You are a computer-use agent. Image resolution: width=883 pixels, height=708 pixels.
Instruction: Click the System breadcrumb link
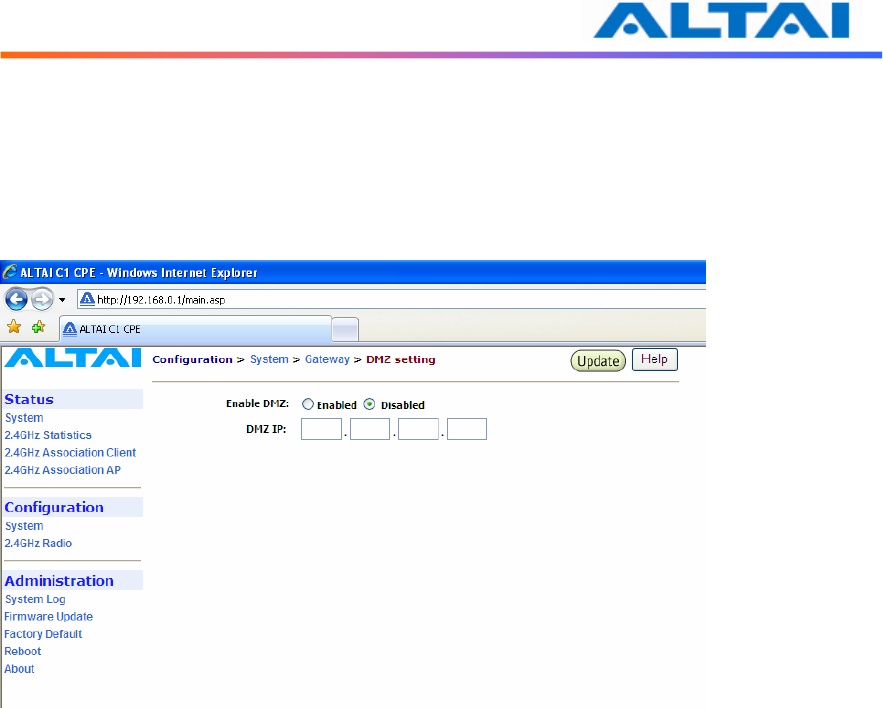click(269, 359)
